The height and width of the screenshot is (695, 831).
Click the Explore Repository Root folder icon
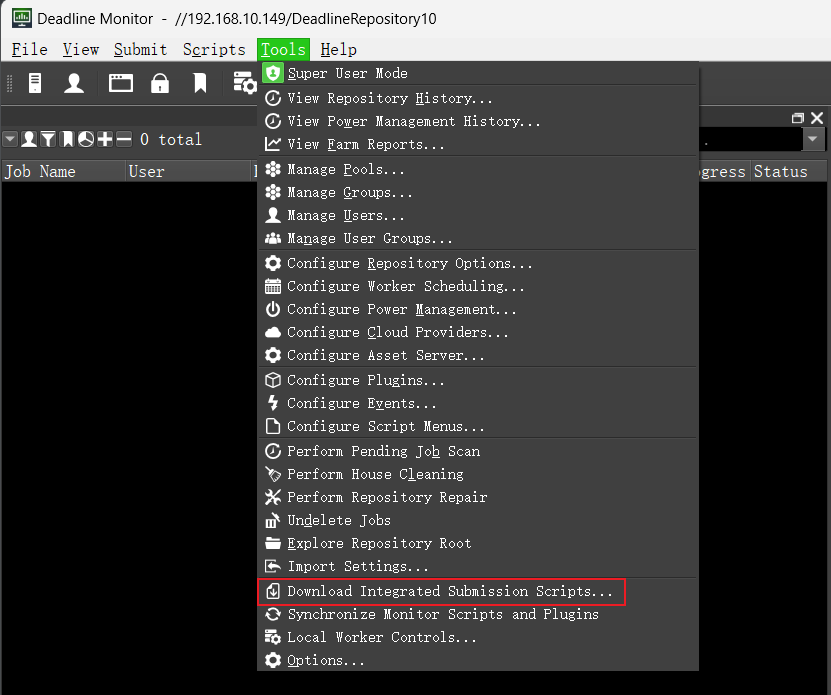click(x=272, y=543)
